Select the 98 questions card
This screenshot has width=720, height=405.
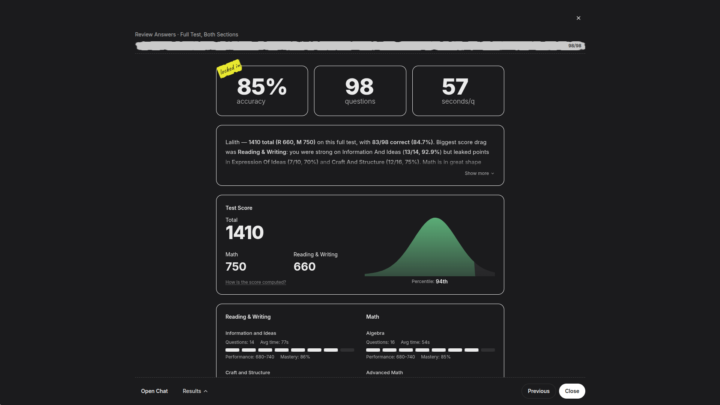pyautogui.click(x=360, y=90)
